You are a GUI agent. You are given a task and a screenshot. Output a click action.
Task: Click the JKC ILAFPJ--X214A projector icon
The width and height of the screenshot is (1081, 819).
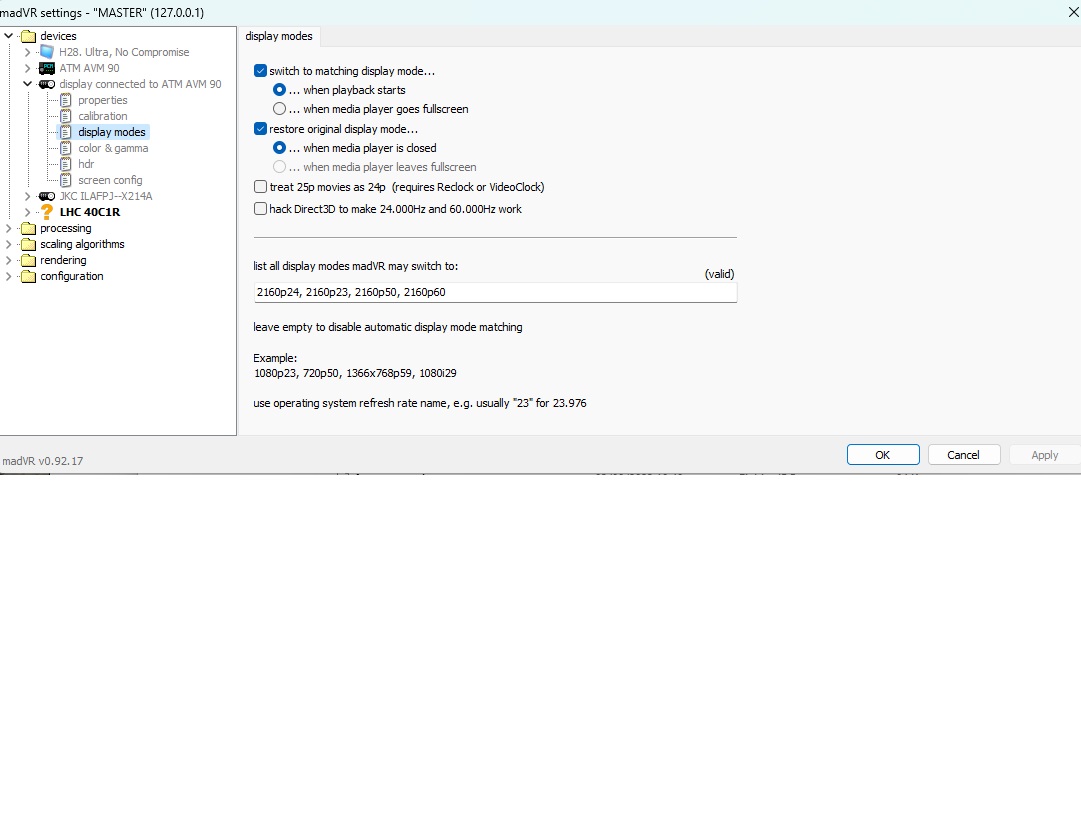point(47,196)
